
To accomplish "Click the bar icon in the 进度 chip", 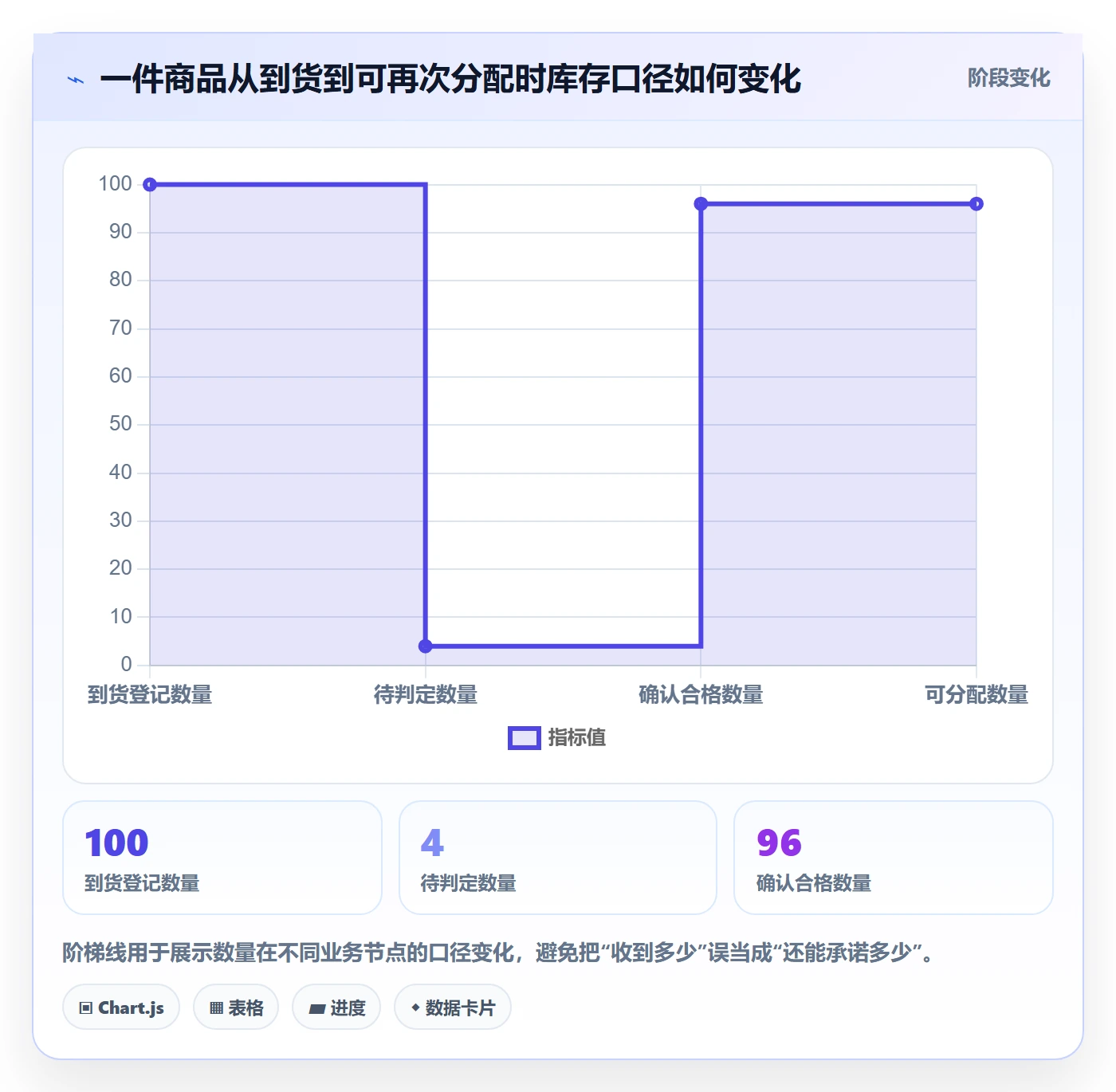I will 316,1009.
